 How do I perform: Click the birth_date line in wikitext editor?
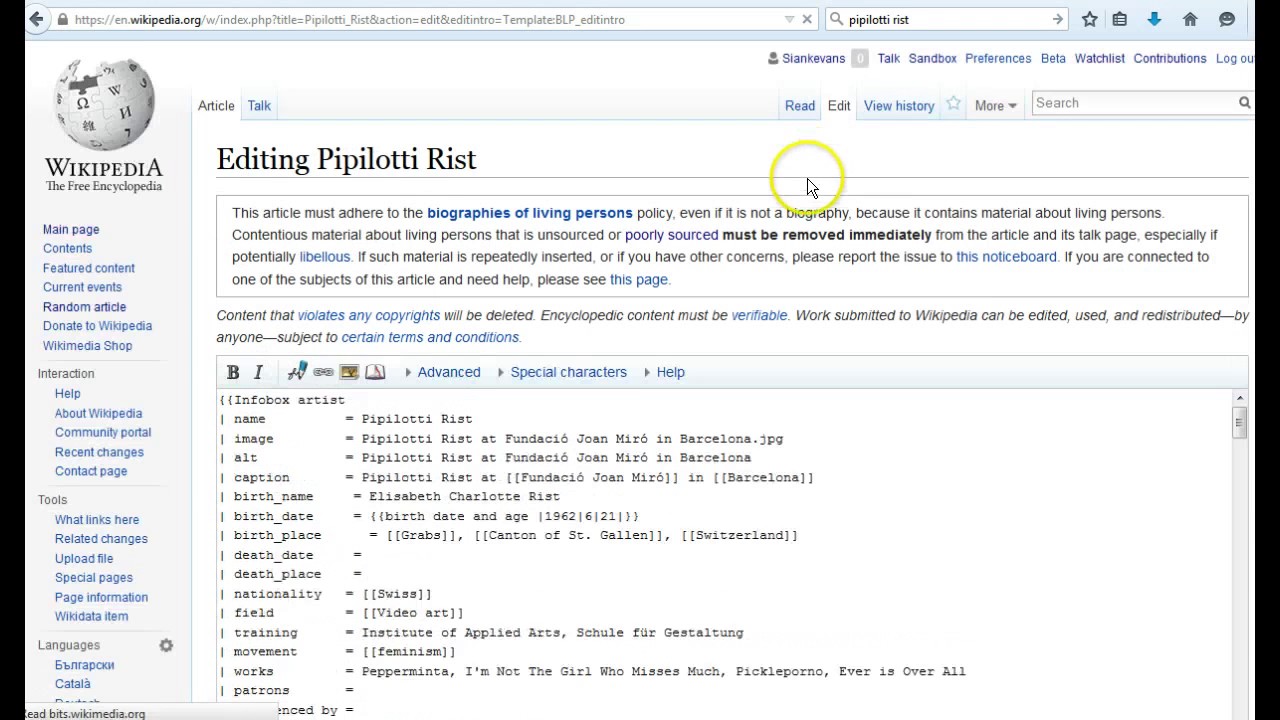pos(429,516)
